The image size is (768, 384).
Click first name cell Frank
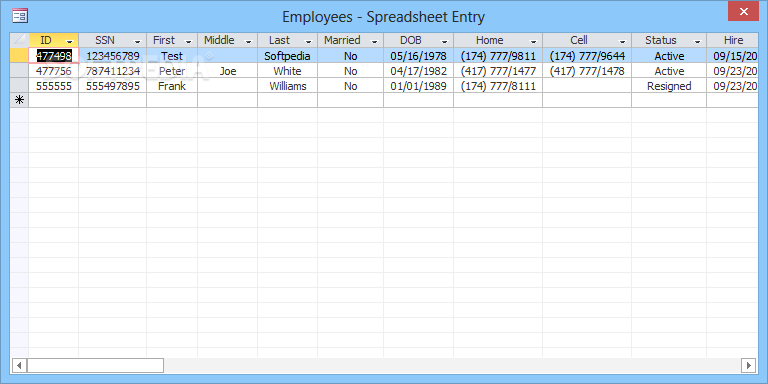172,86
